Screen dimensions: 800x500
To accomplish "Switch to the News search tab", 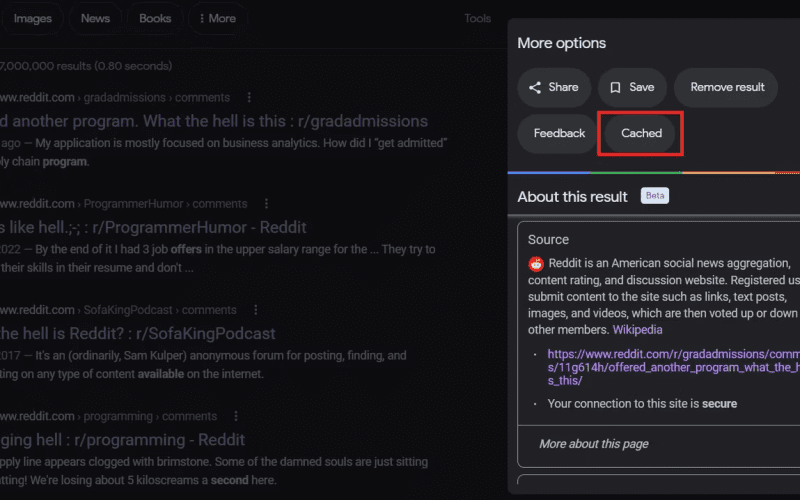I will point(95,18).
